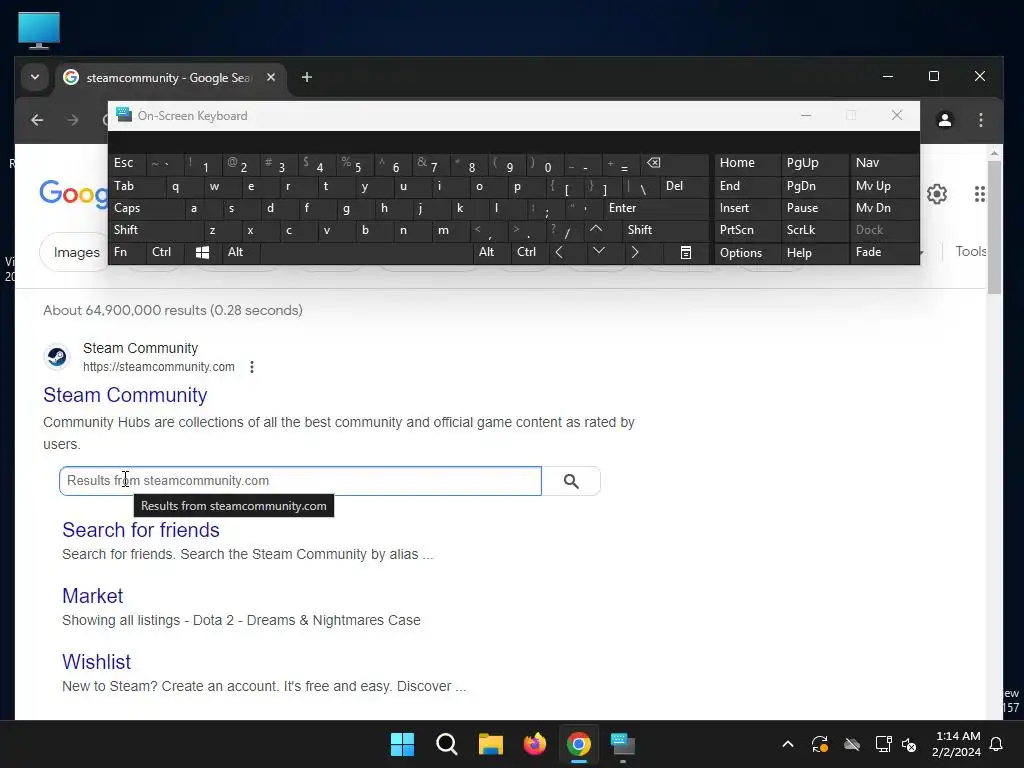Open the Windows Start menu

click(x=402, y=744)
